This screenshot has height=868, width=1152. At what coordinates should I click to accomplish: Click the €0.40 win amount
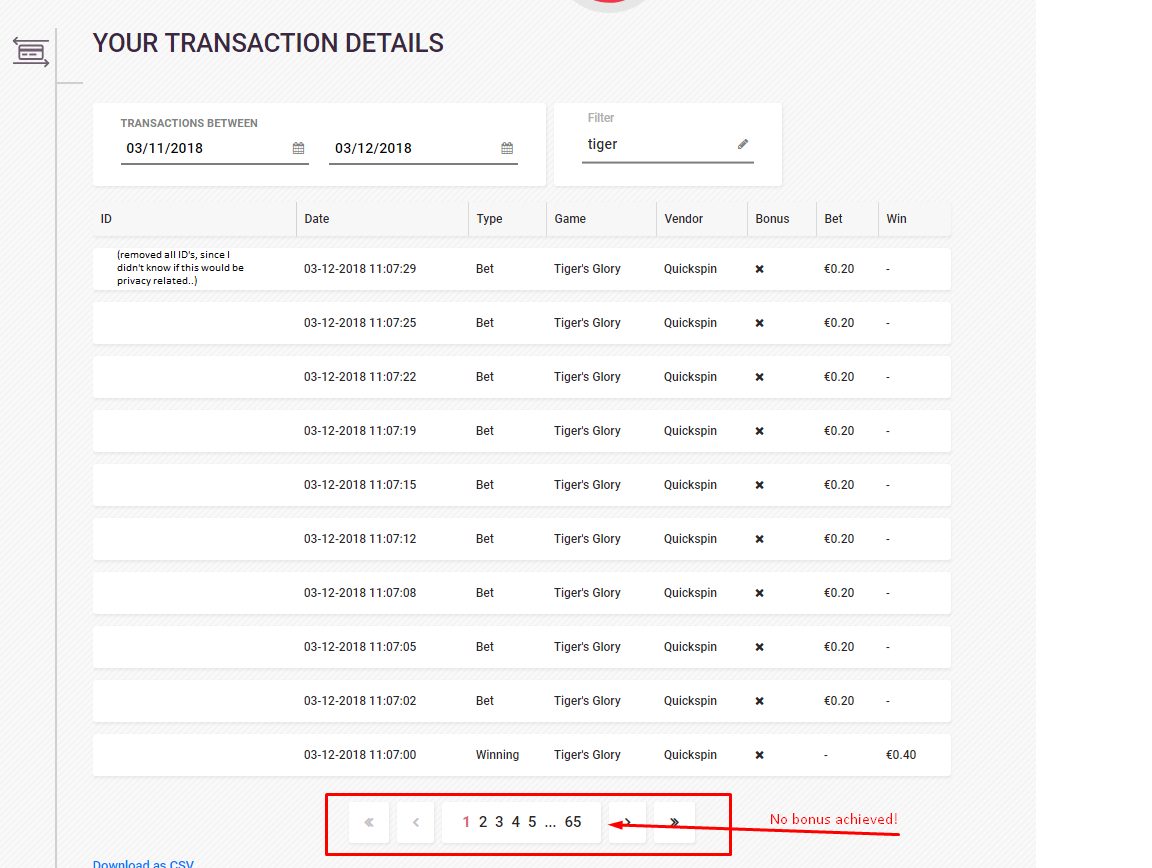[901, 755]
